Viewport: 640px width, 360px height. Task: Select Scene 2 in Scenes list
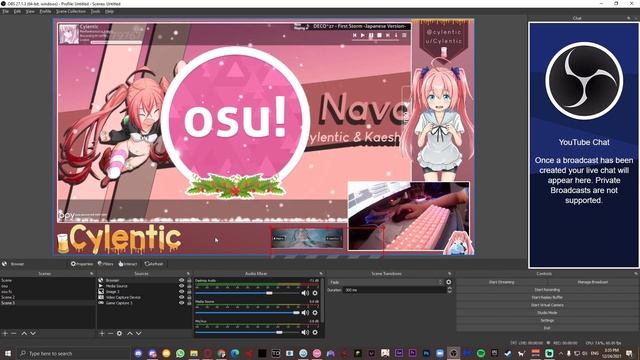(48, 297)
